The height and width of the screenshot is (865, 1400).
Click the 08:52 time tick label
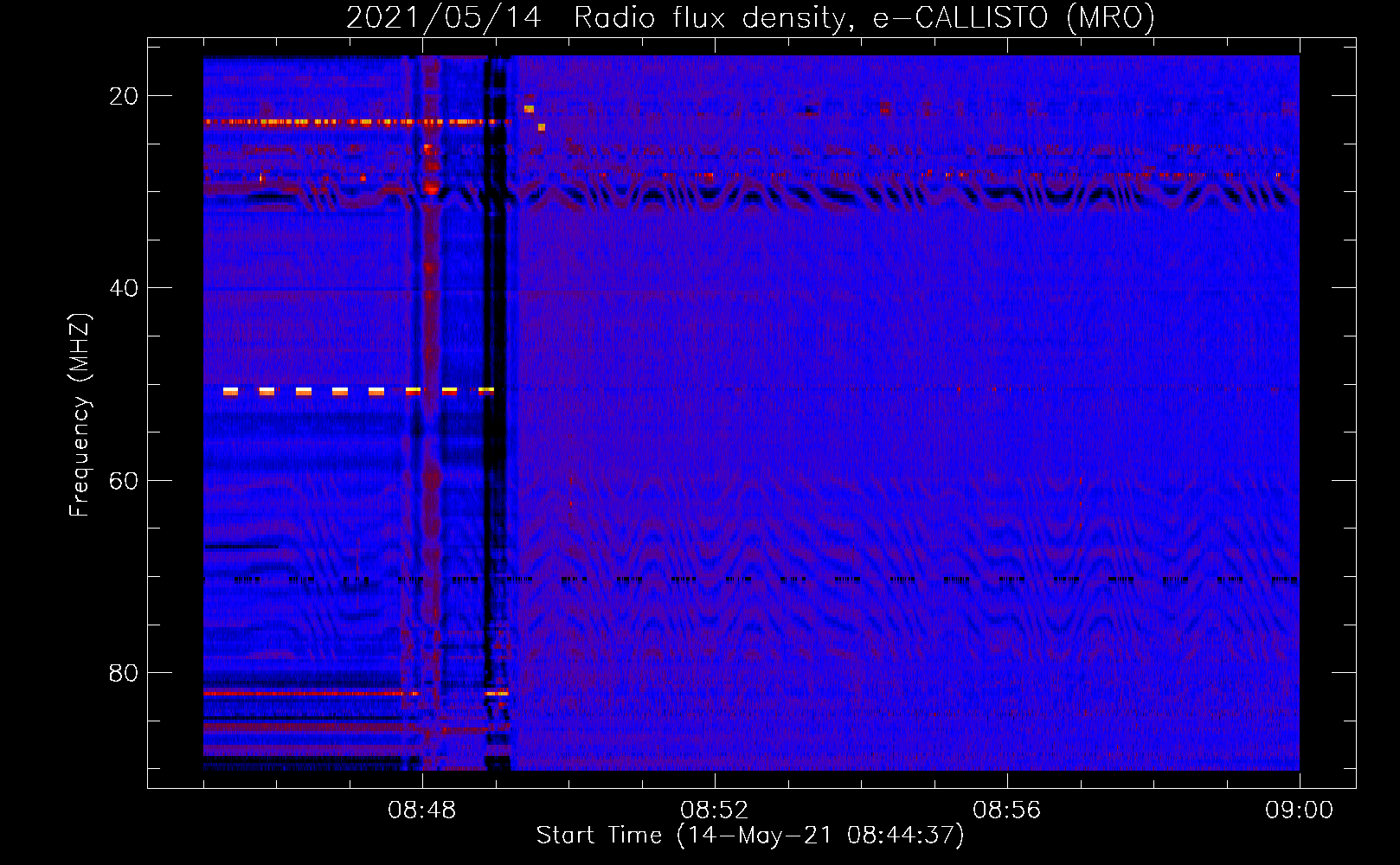[715, 811]
